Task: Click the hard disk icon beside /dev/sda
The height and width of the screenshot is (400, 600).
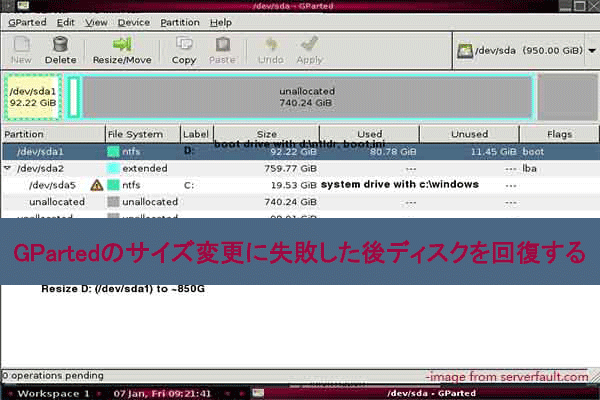Action: point(465,51)
